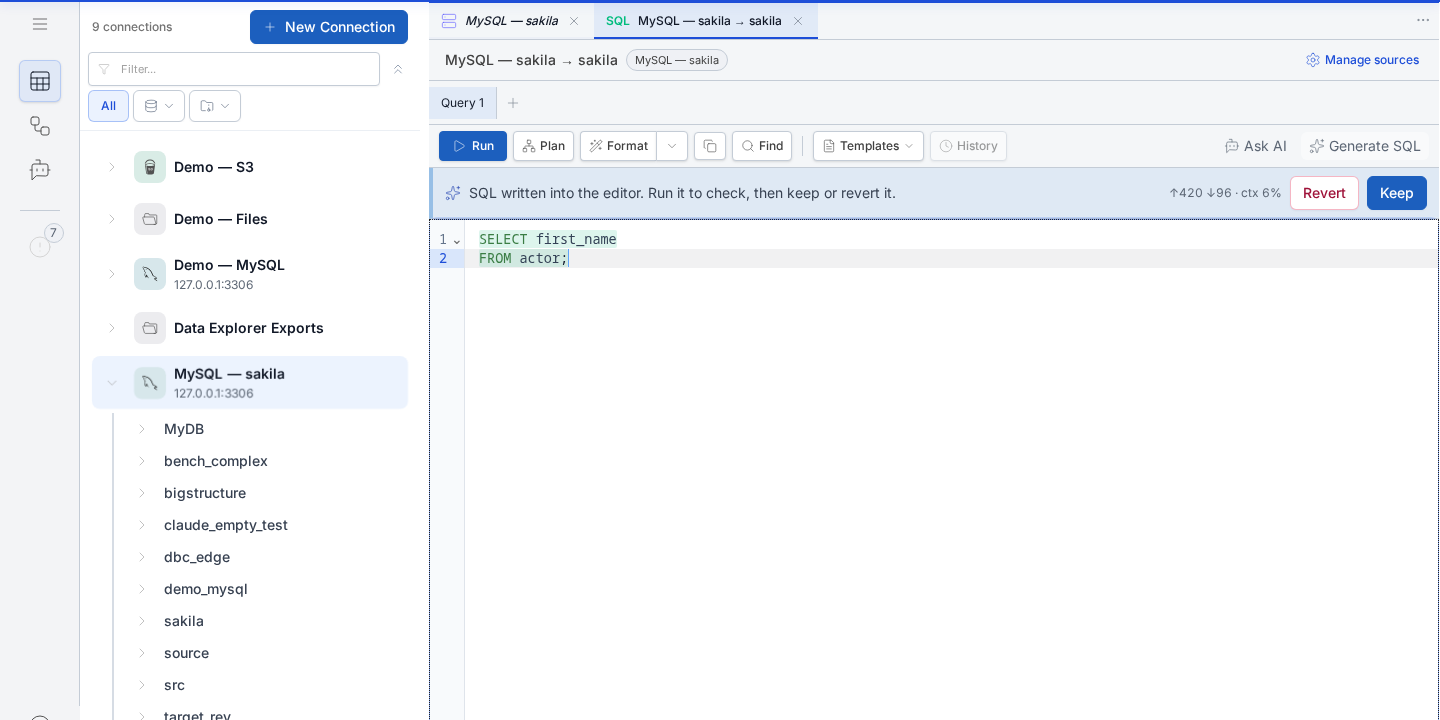Revert the generated SQL
The image size is (1440, 720).
pyautogui.click(x=1324, y=193)
